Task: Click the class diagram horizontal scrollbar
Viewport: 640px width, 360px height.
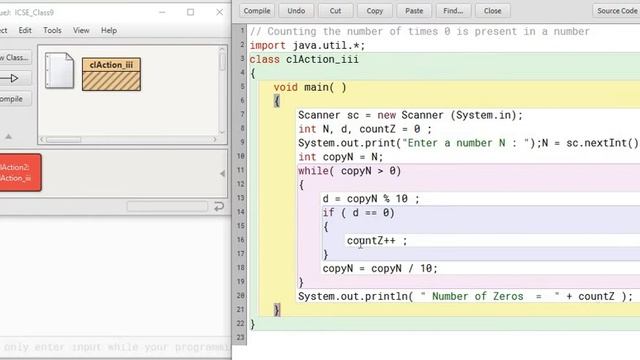Action: coord(129,140)
